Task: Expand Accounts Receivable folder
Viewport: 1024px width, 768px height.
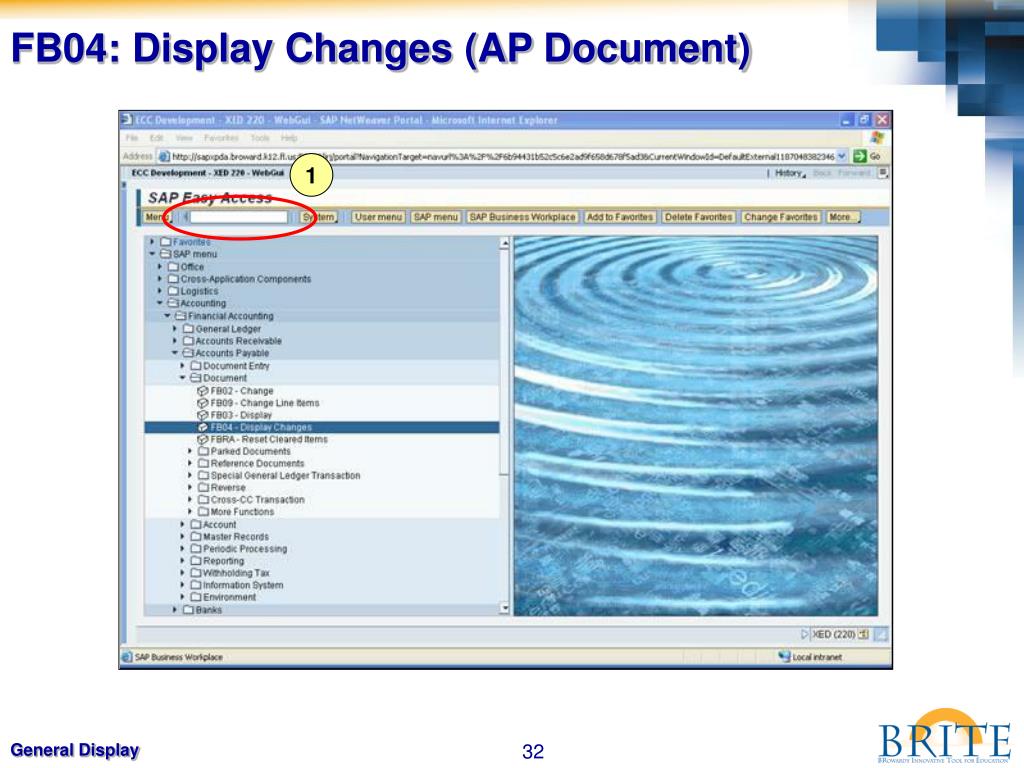Action: pyautogui.click(x=175, y=341)
